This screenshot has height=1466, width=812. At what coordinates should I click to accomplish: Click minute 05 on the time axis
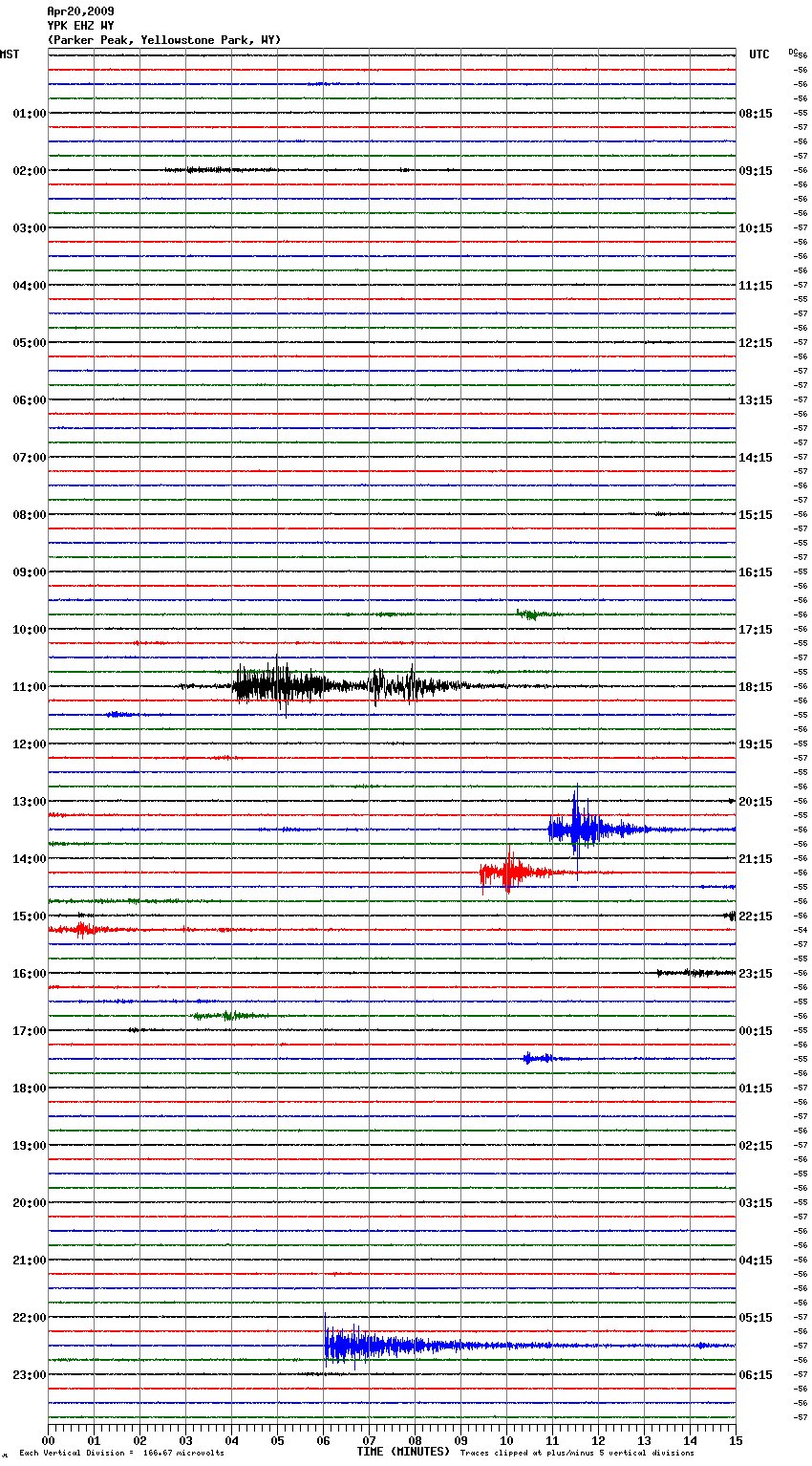coord(278,1440)
